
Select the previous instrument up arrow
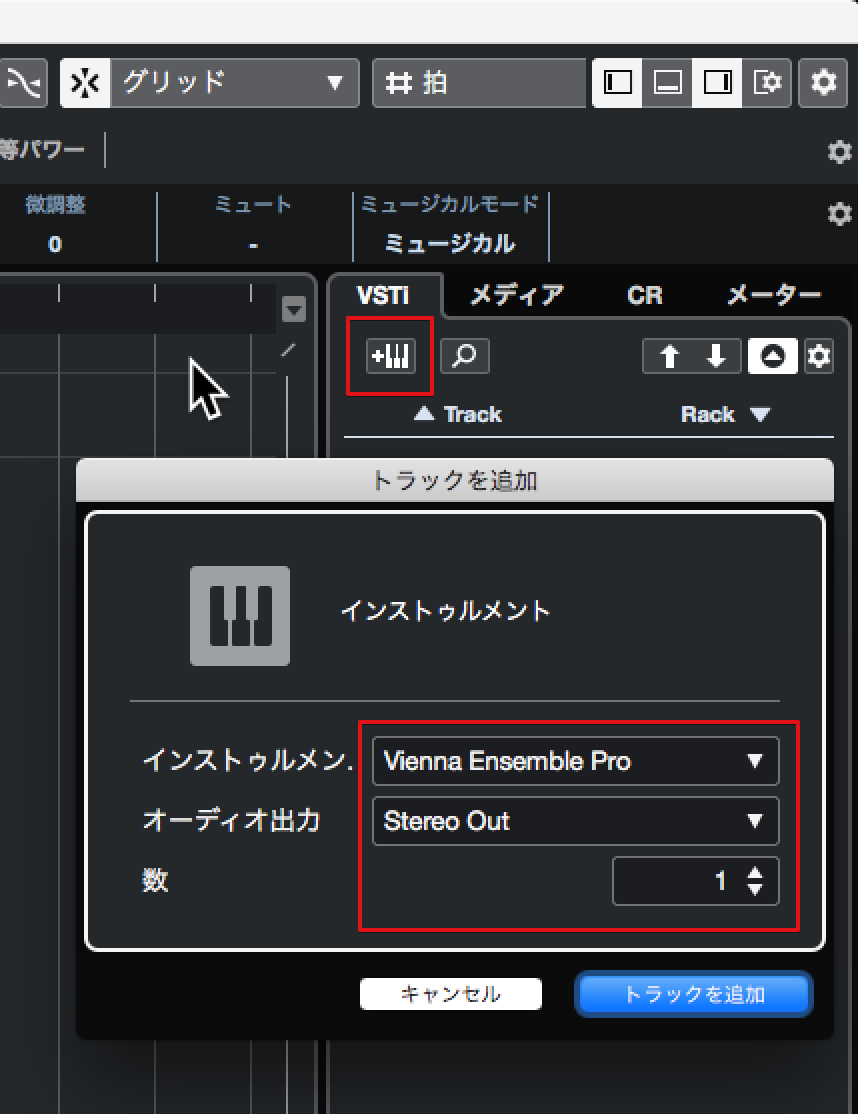668,355
